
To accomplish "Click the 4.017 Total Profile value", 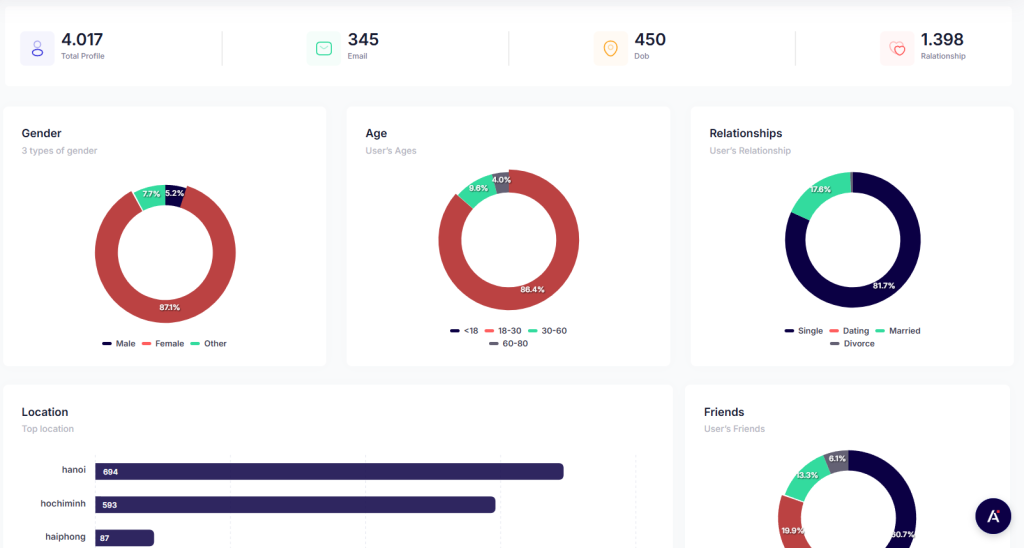I will click(82, 39).
